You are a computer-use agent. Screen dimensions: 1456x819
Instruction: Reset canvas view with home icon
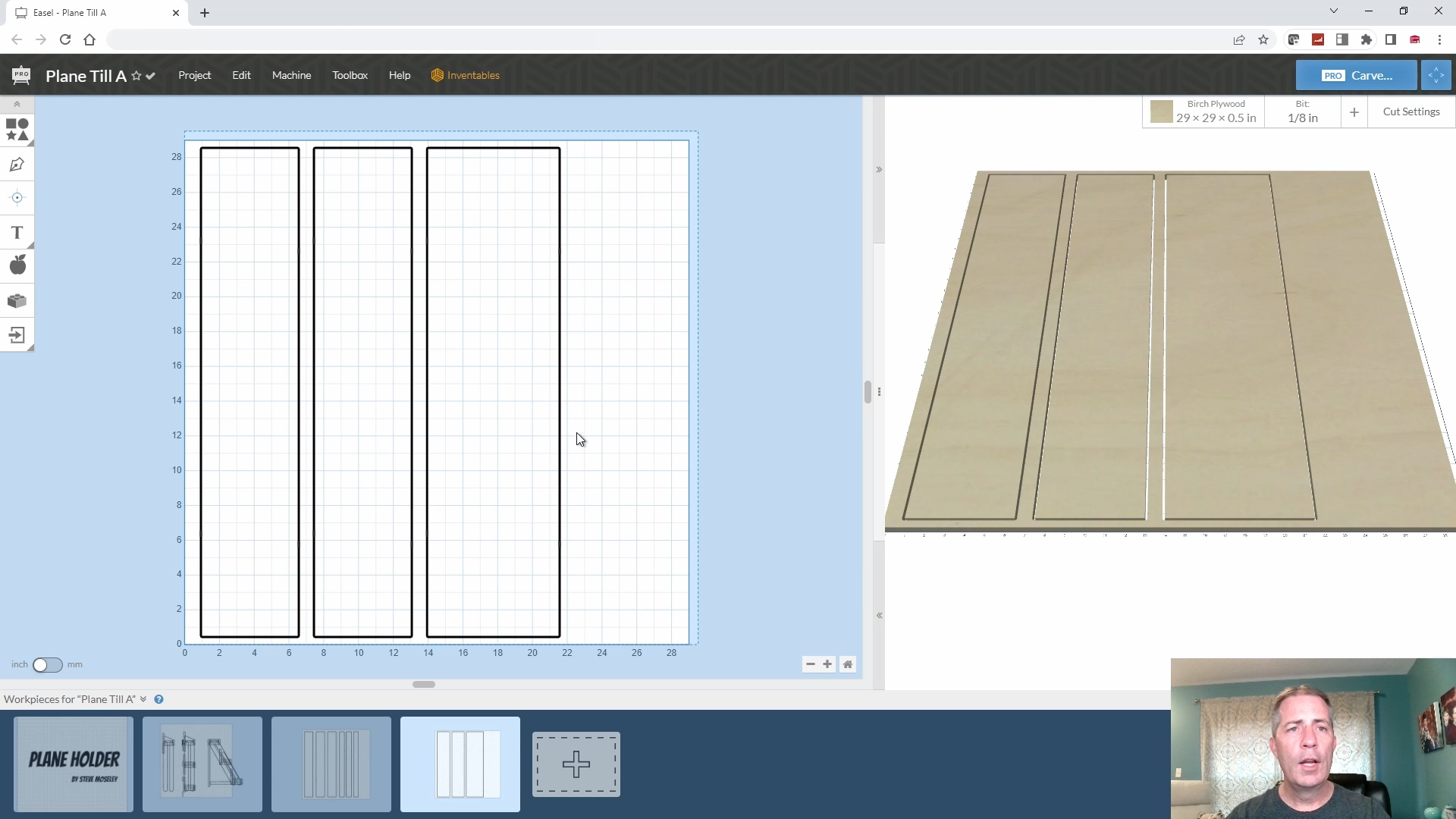click(x=848, y=664)
